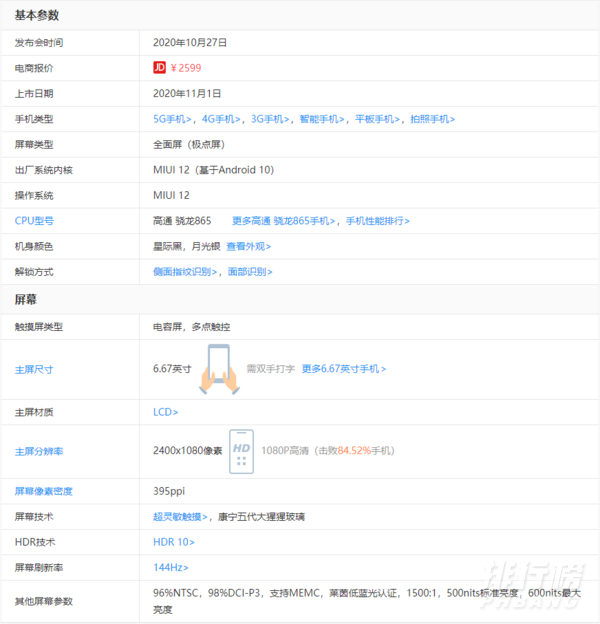Screen dimensions: 600x624
Task: Click the 屏幕像素密度 label link
Action: click(x=44, y=491)
